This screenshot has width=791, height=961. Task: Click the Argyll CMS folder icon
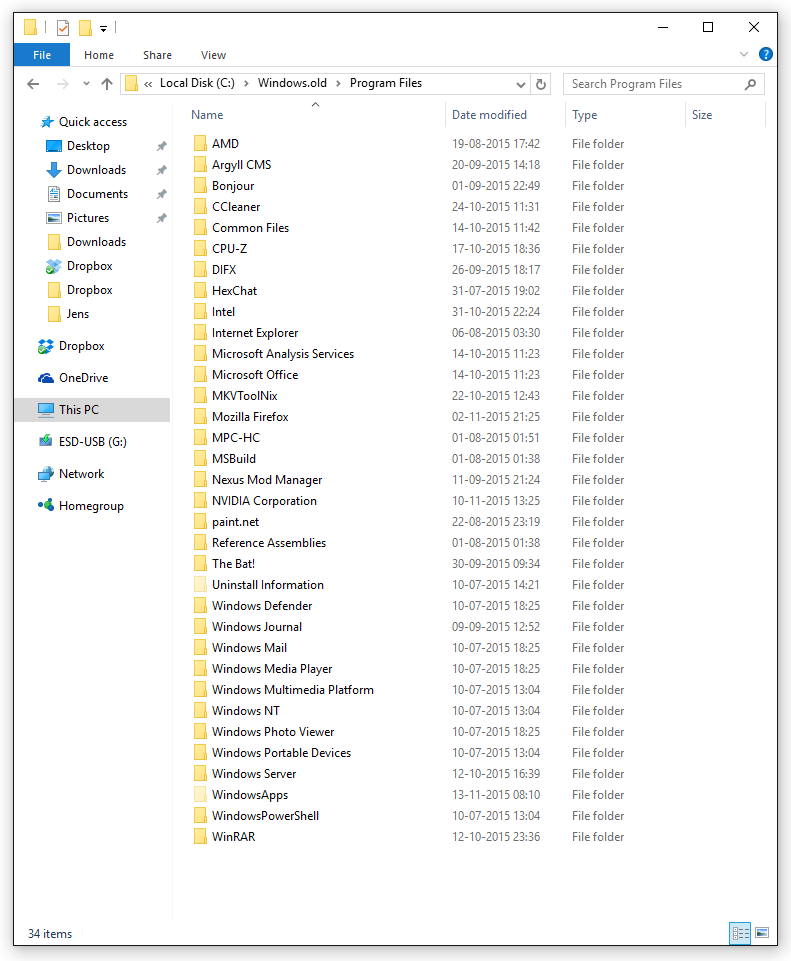200,164
